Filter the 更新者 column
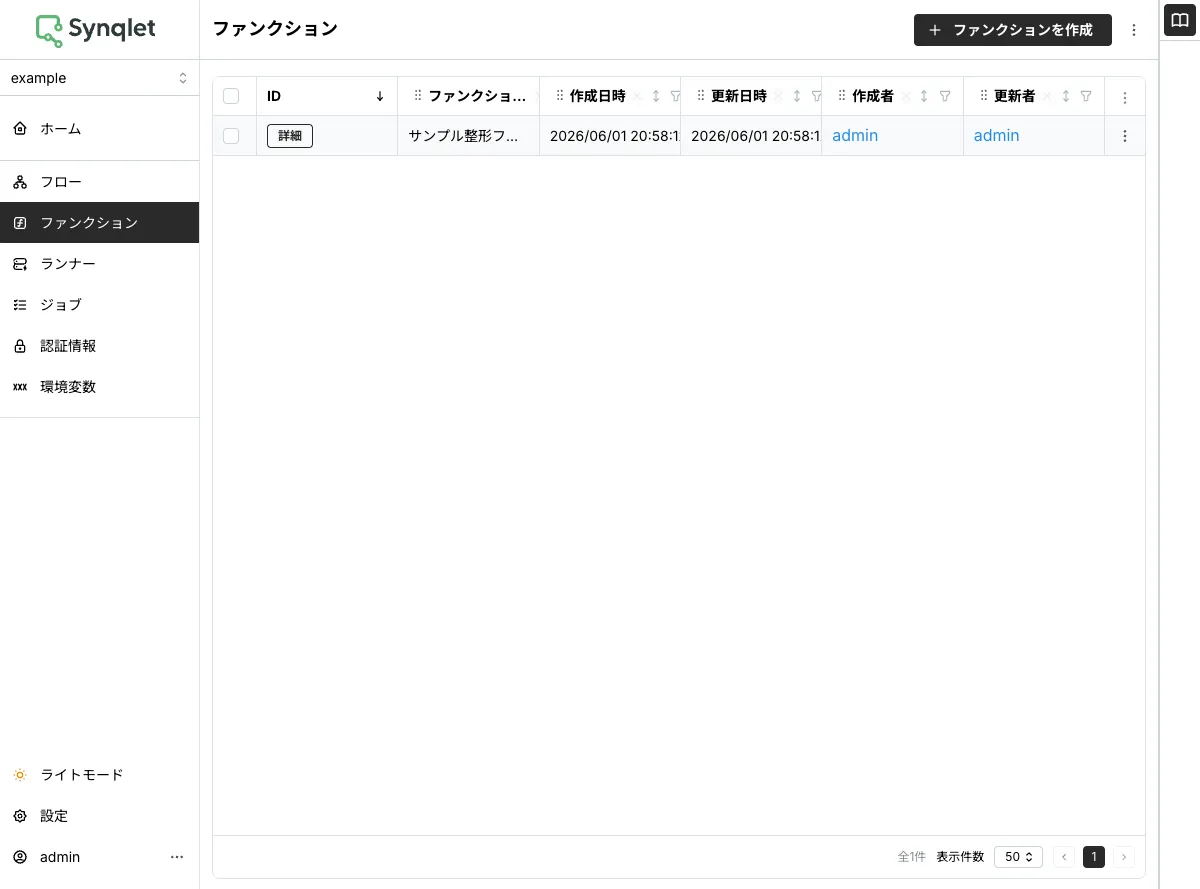1200x889 pixels. coord(1086,97)
